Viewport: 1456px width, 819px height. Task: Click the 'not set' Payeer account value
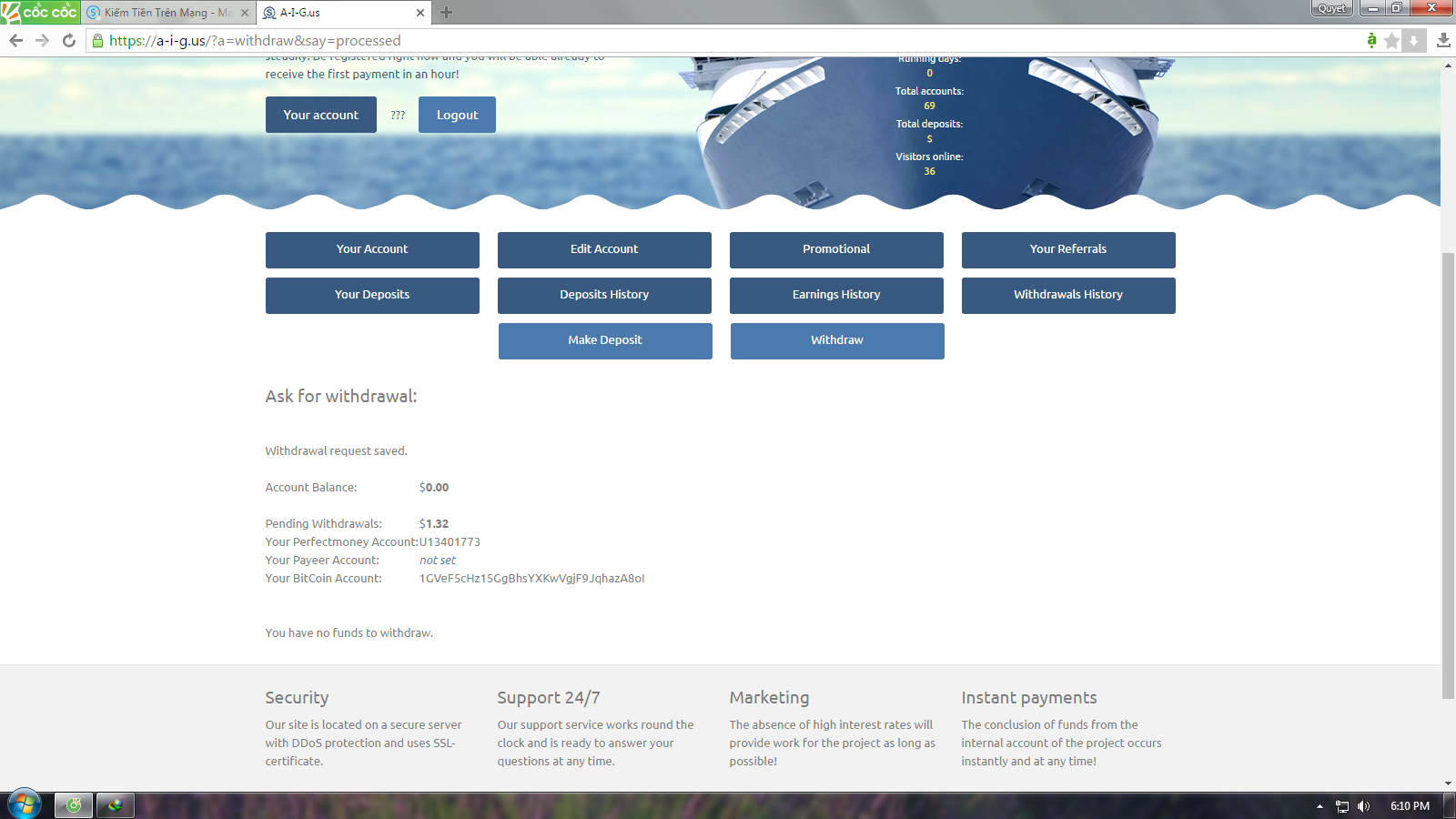pyautogui.click(x=438, y=560)
